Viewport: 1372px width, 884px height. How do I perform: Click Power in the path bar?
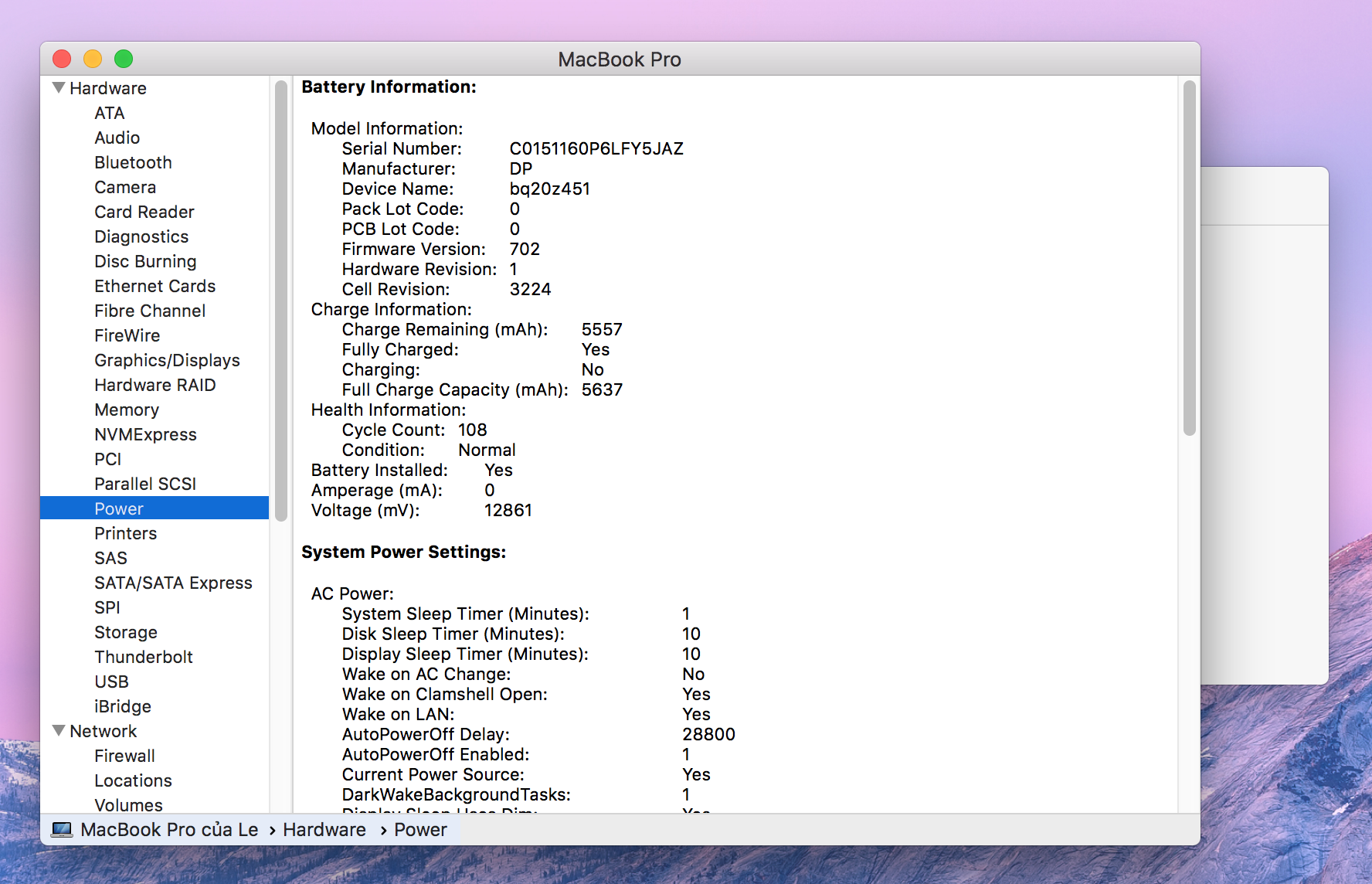[x=420, y=830]
